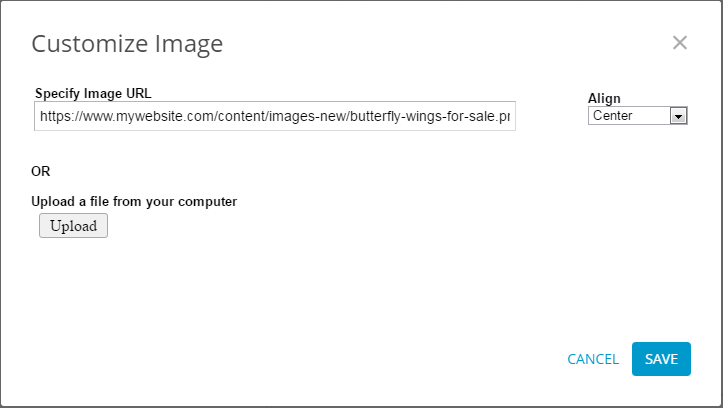Expand the Align dropdown arrow
Viewport: 723px width, 408px height.
(678, 116)
